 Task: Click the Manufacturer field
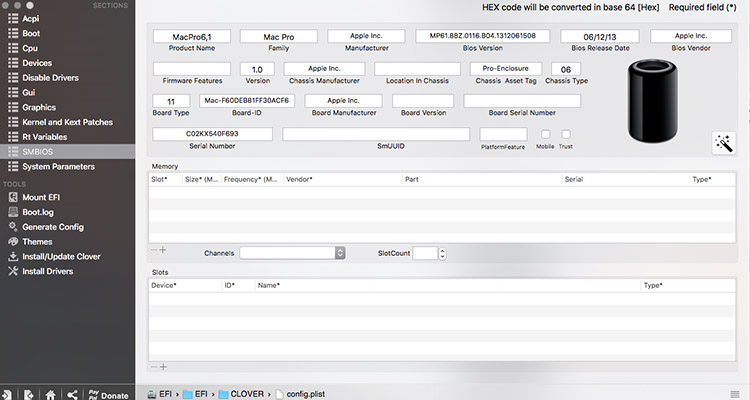(x=366, y=36)
